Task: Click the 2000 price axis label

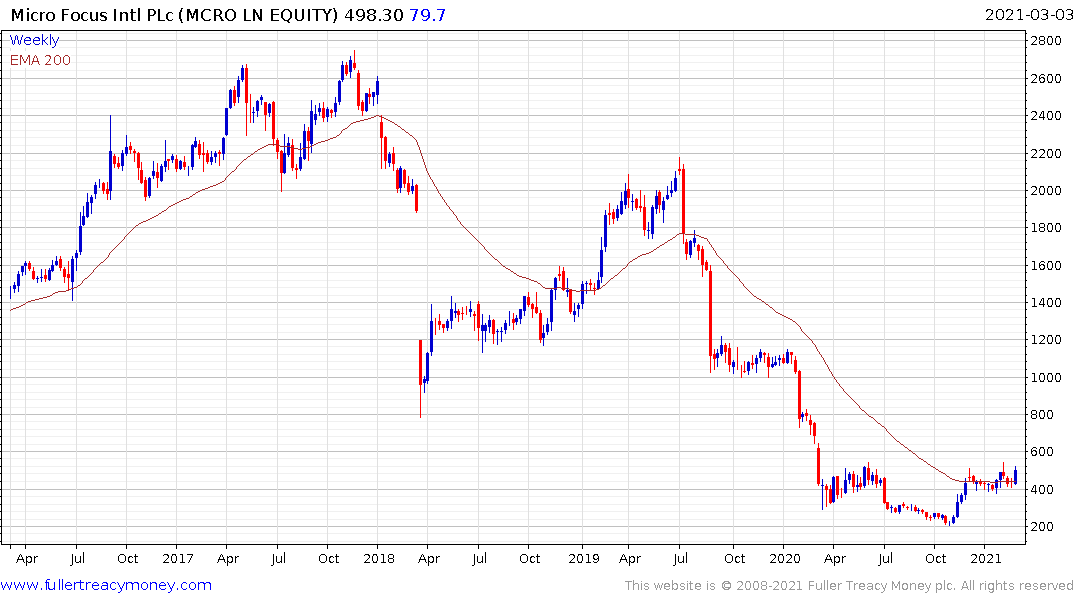Action: point(1046,190)
